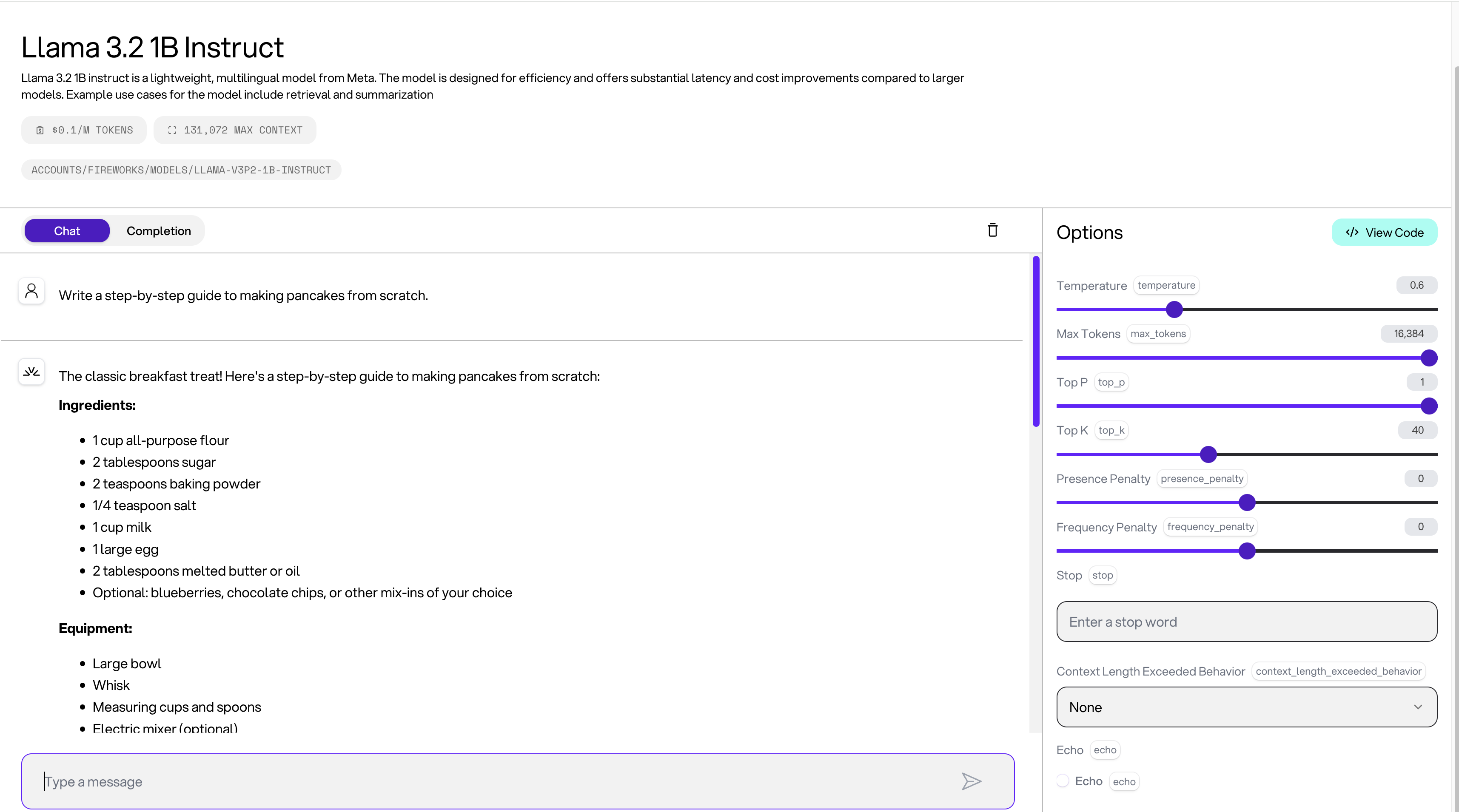Screen dimensions: 1459x812
Task: Click the 'Equipment:' heading in the response
Action: (x=95, y=628)
